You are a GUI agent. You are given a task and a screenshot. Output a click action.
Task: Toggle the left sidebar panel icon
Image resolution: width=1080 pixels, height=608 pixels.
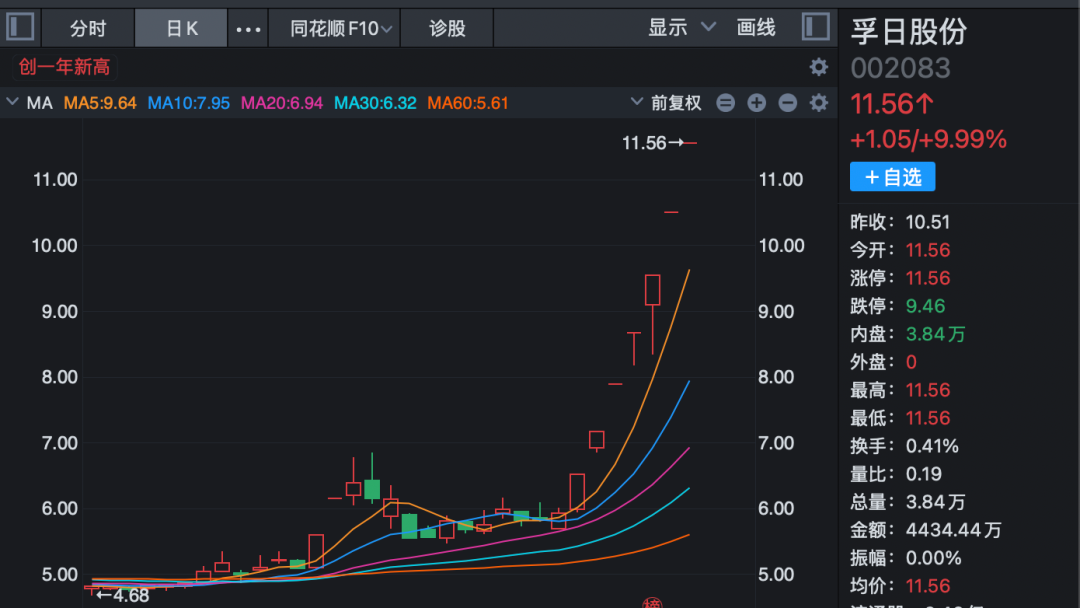pos(20,27)
